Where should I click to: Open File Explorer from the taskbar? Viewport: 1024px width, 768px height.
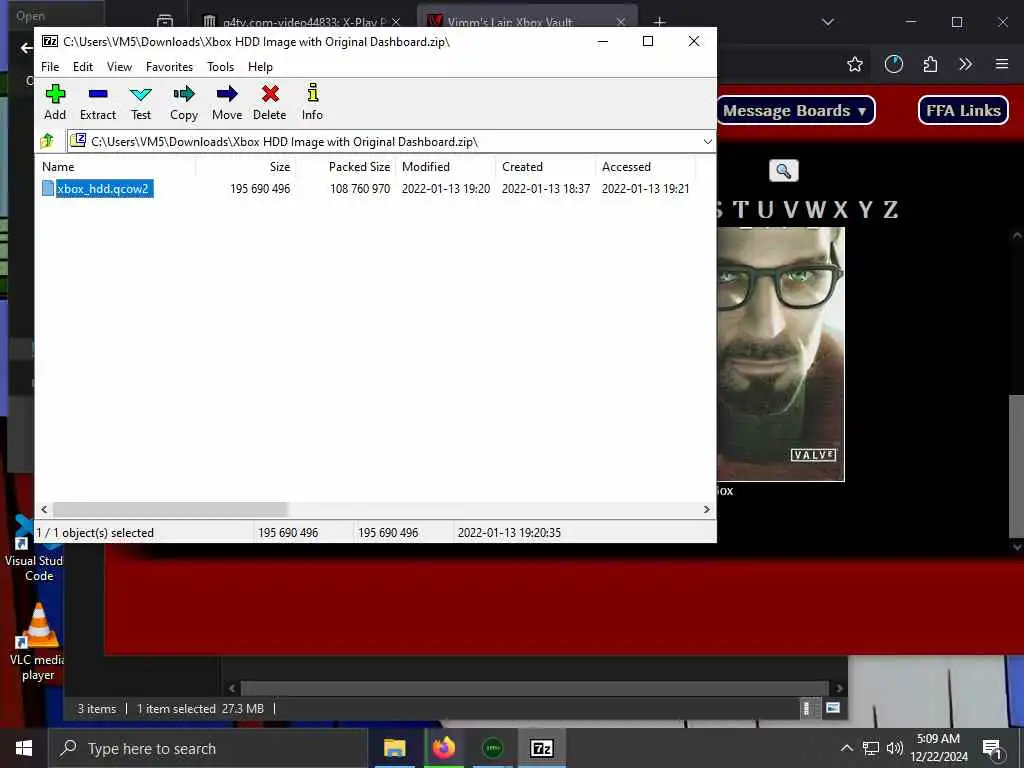(x=394, y=748)
